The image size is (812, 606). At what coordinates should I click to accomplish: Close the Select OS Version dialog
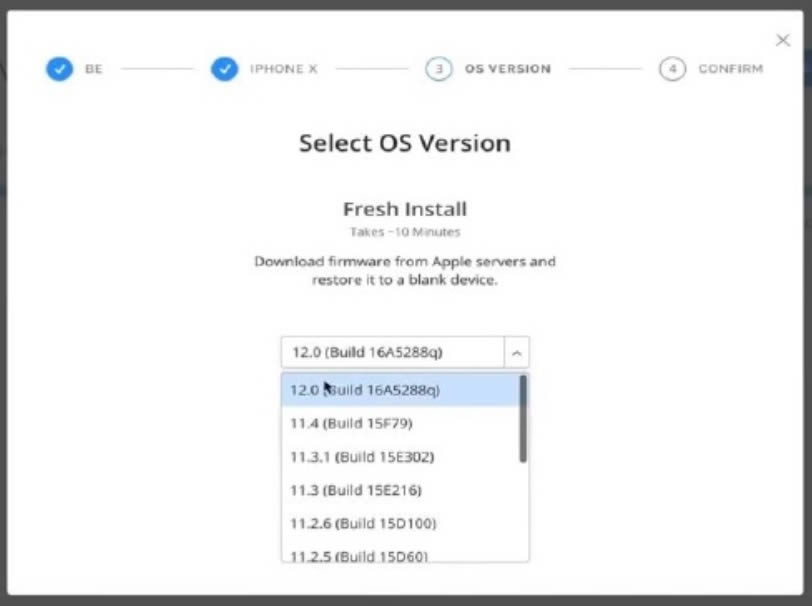click(782, 40)
